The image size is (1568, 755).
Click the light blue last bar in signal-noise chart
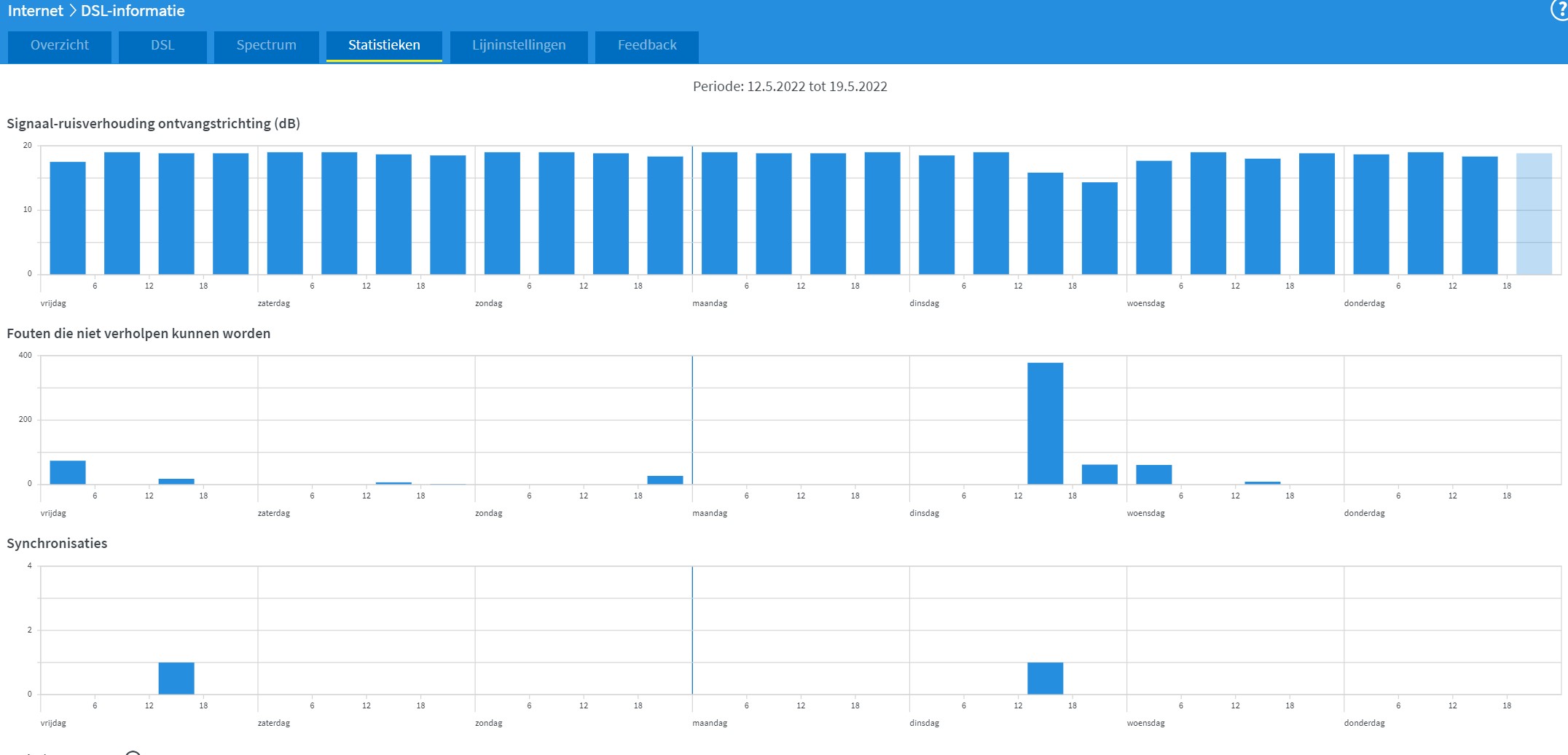tap(1534, 214)
